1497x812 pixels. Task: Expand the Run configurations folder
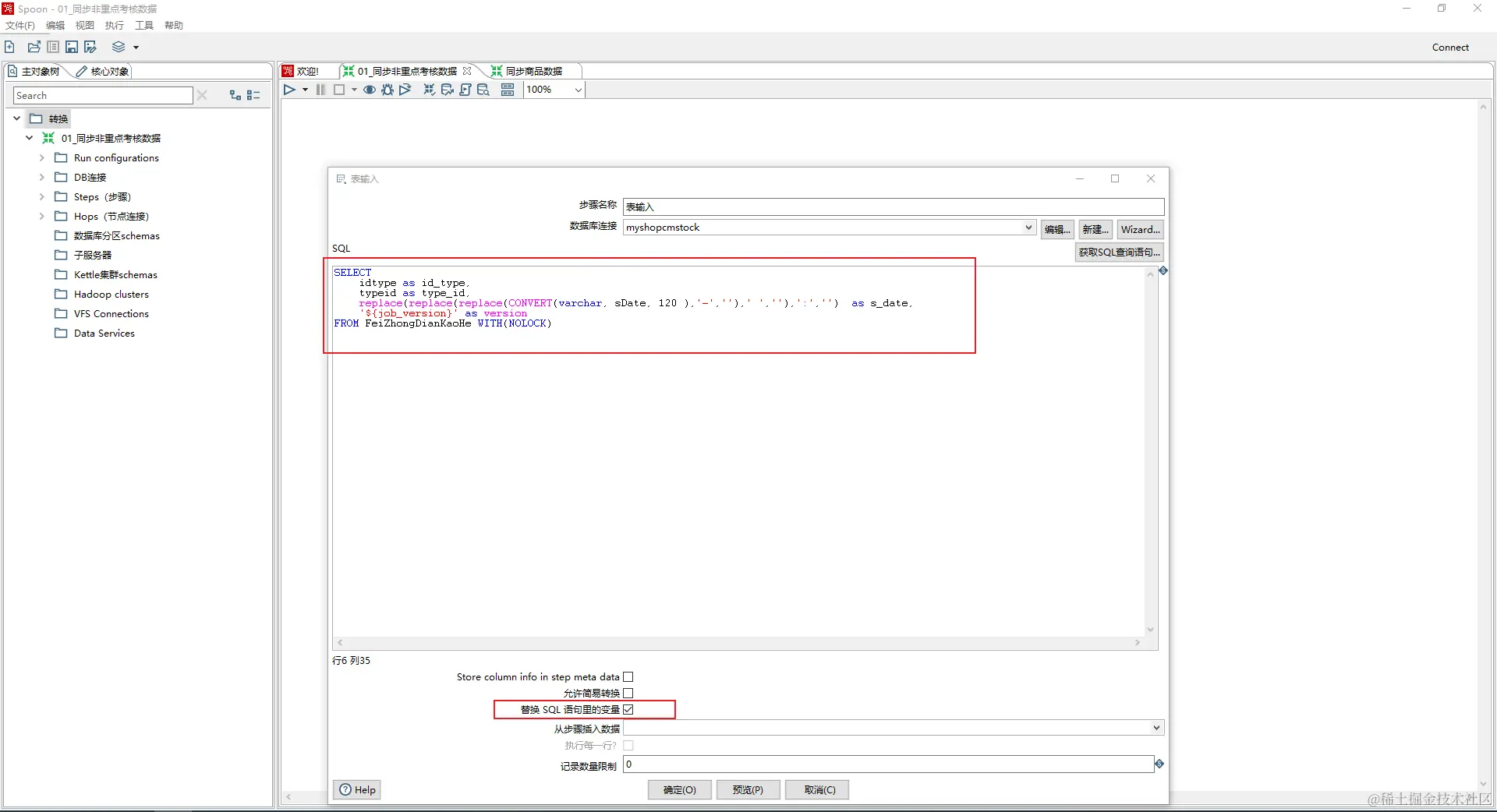click(x=42, y=157)
